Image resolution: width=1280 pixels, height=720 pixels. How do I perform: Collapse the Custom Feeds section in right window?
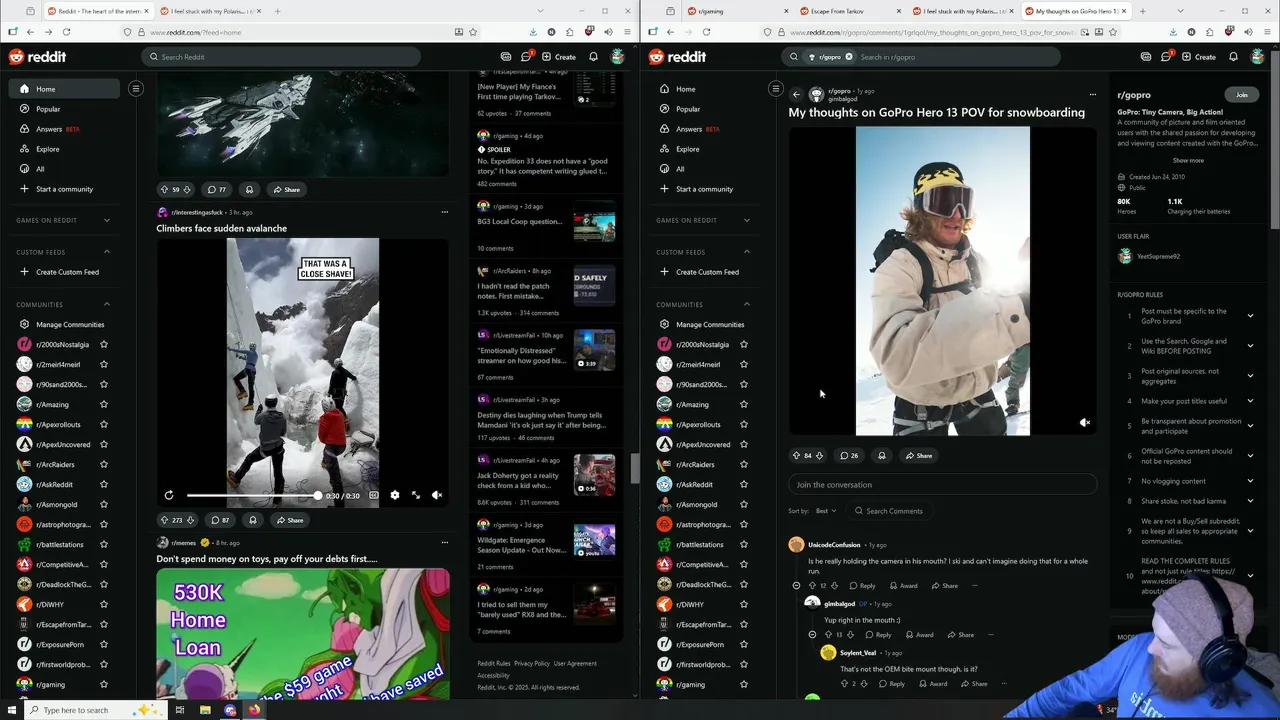pos(747,252)
